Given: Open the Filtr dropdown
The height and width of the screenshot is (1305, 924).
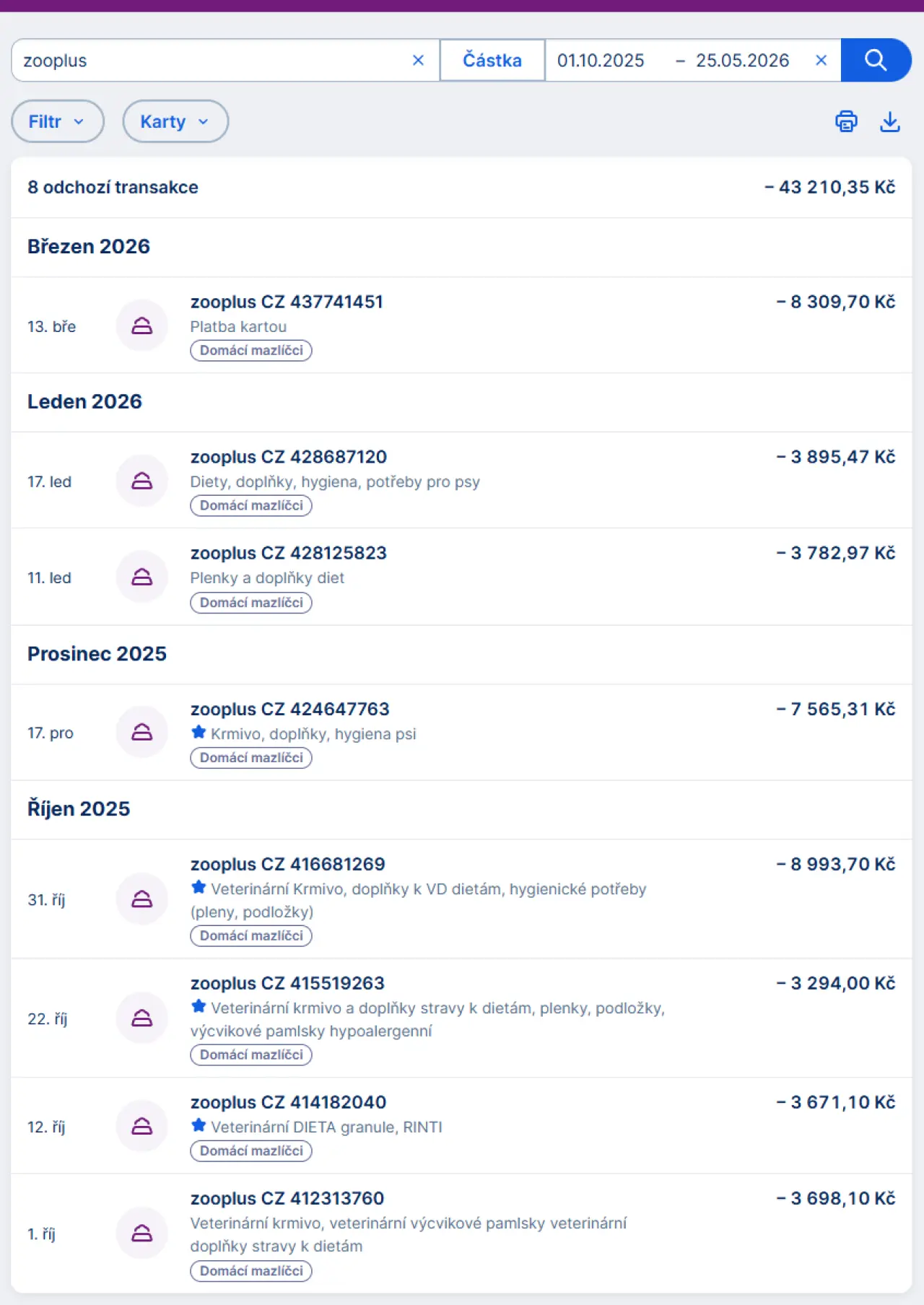Looking at the screenshot, I should coord(58,121).
